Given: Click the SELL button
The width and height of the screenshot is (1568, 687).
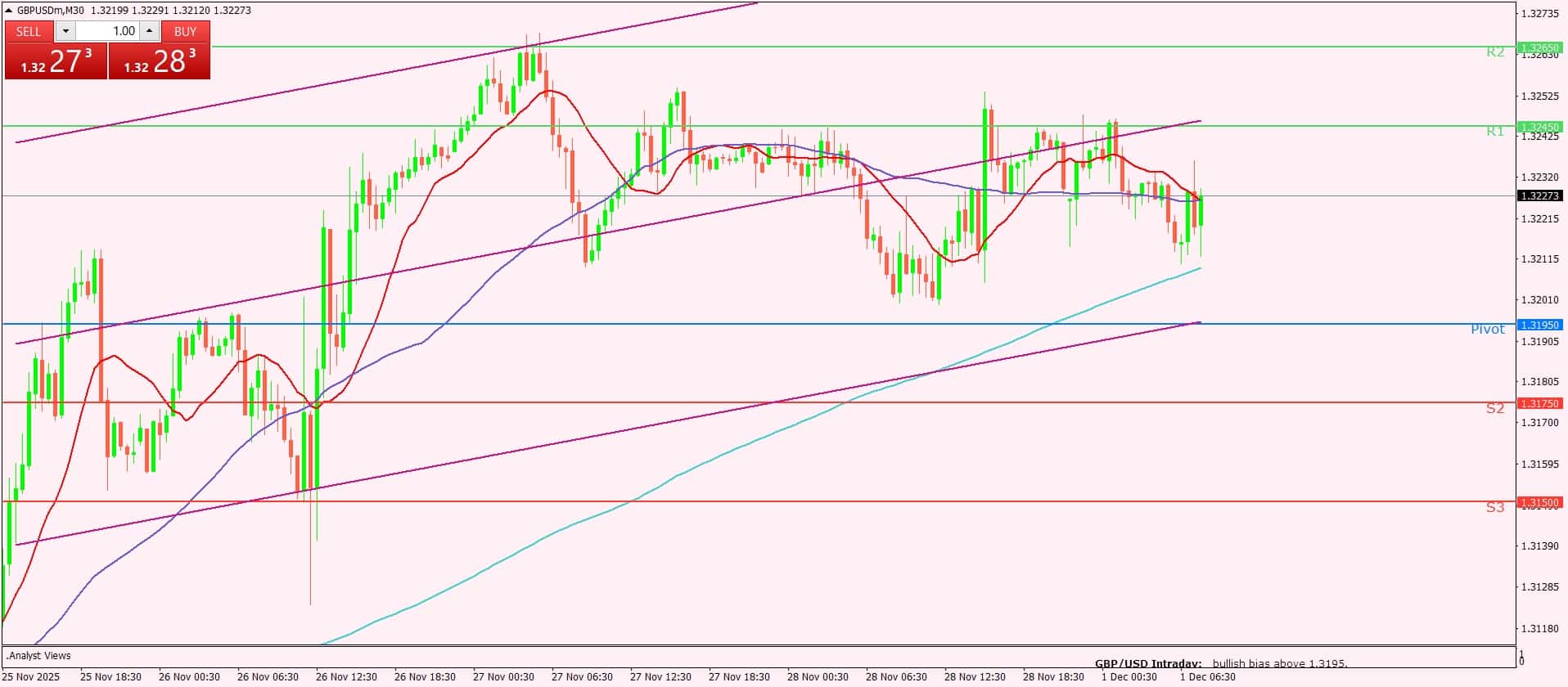Looking at the screenshot, I should tap(29, 31).
